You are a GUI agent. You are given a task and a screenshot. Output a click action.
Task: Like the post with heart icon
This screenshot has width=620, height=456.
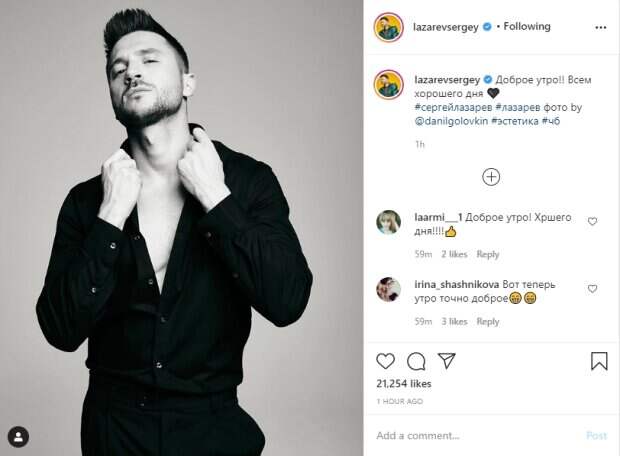point(386,360)
